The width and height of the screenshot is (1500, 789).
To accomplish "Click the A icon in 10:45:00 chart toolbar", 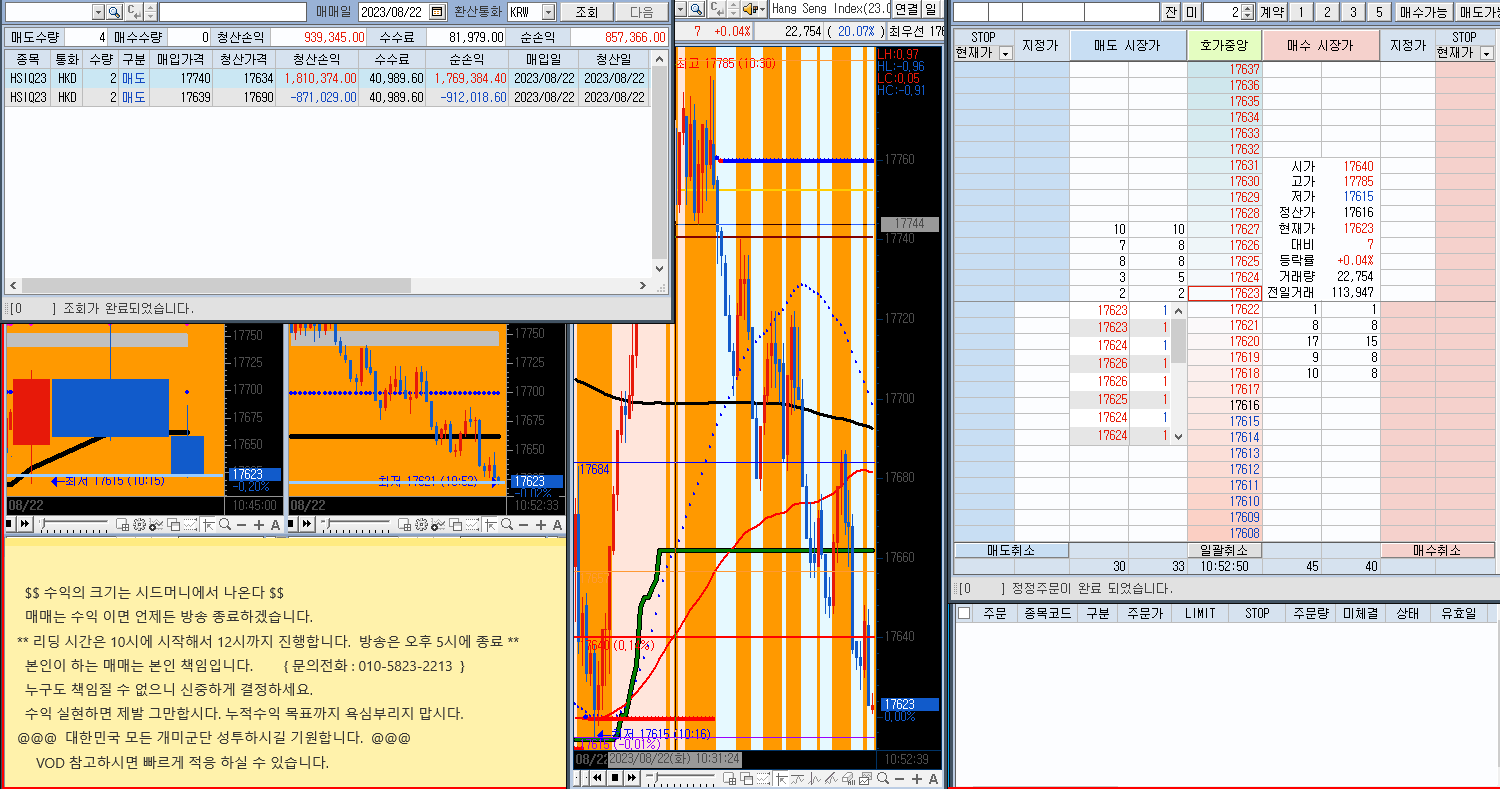I will click(x=275, y=525).
